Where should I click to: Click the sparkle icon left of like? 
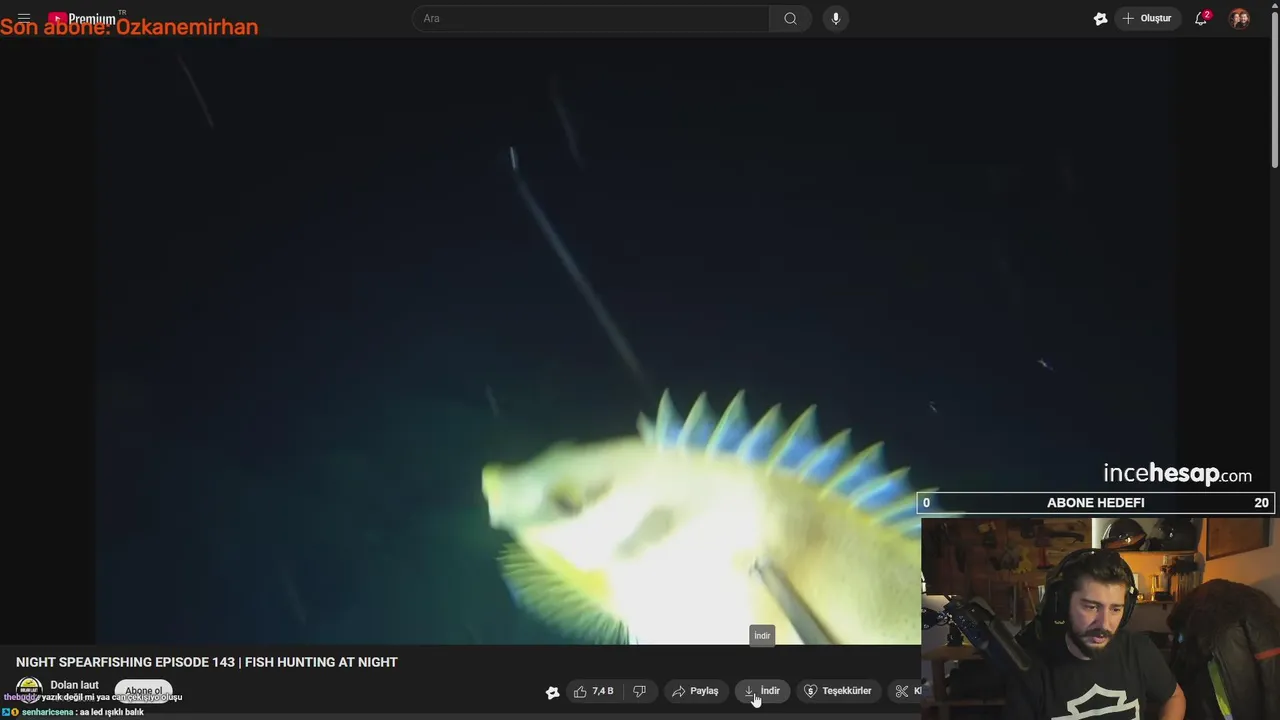pos(552,691)
